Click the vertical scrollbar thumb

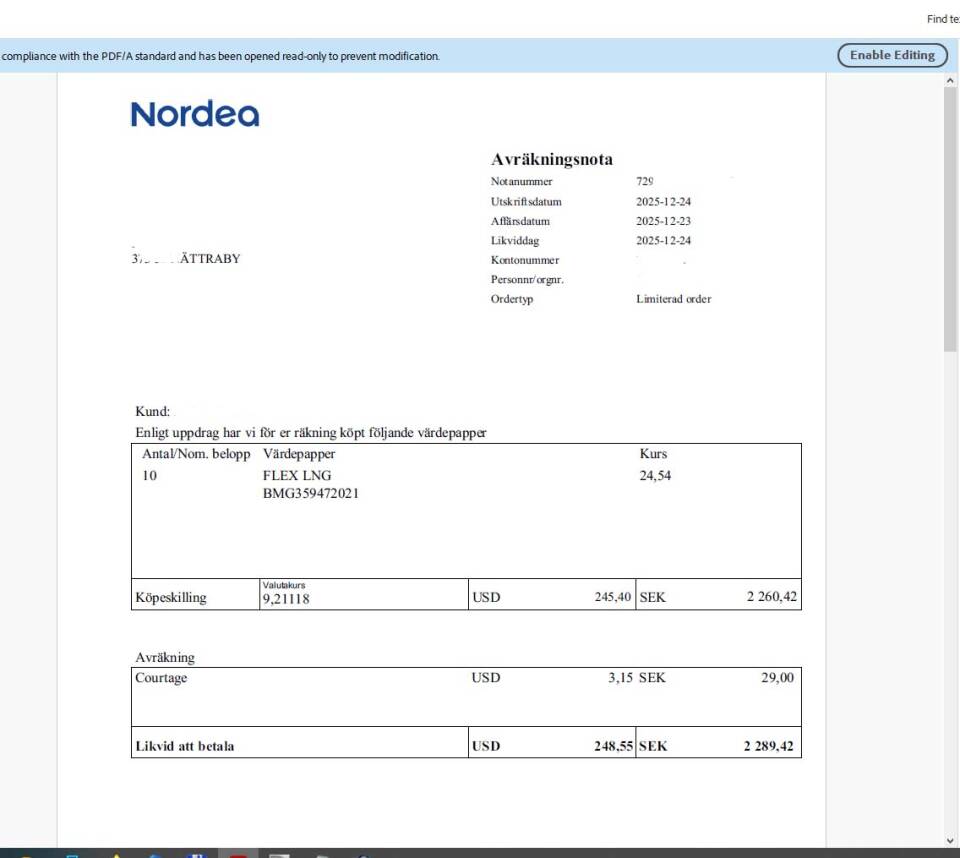coord(950,220)
